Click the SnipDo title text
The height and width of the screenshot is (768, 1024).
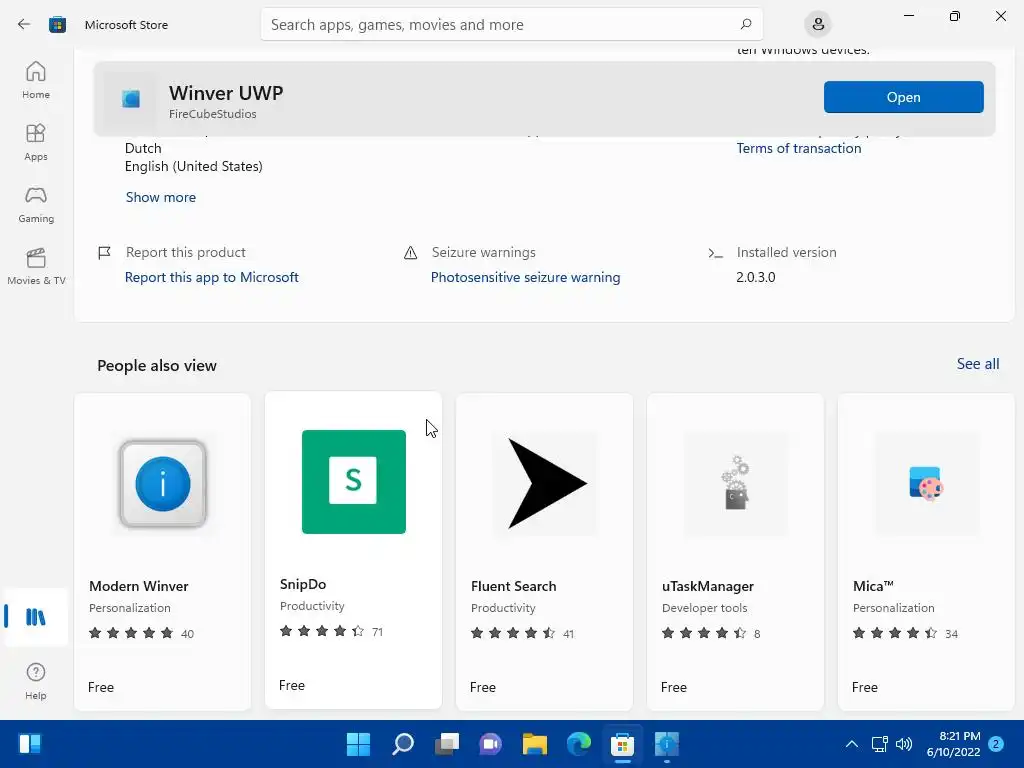pos(303,584)
